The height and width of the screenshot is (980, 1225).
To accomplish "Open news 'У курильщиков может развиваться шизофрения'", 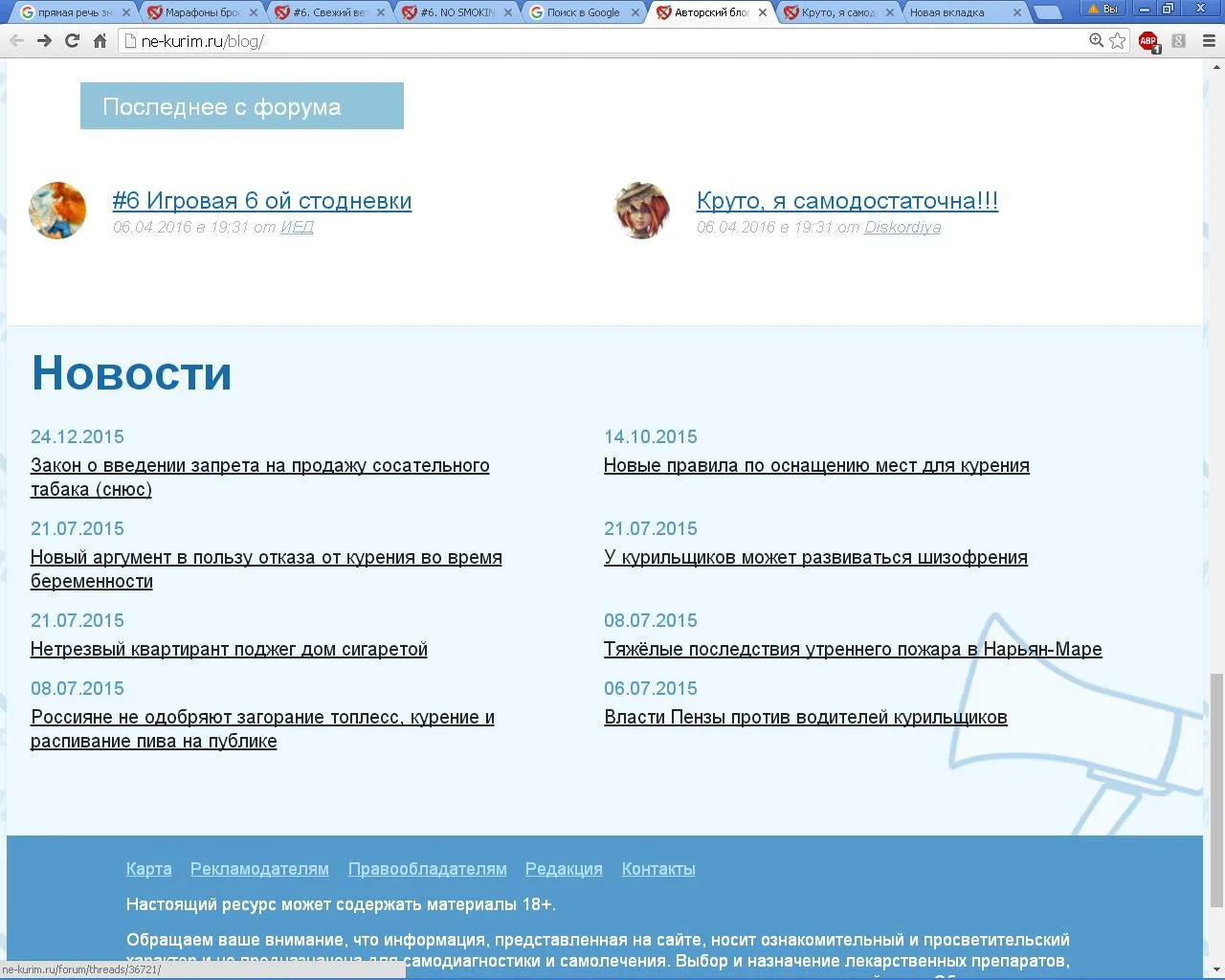I will 815,558.
